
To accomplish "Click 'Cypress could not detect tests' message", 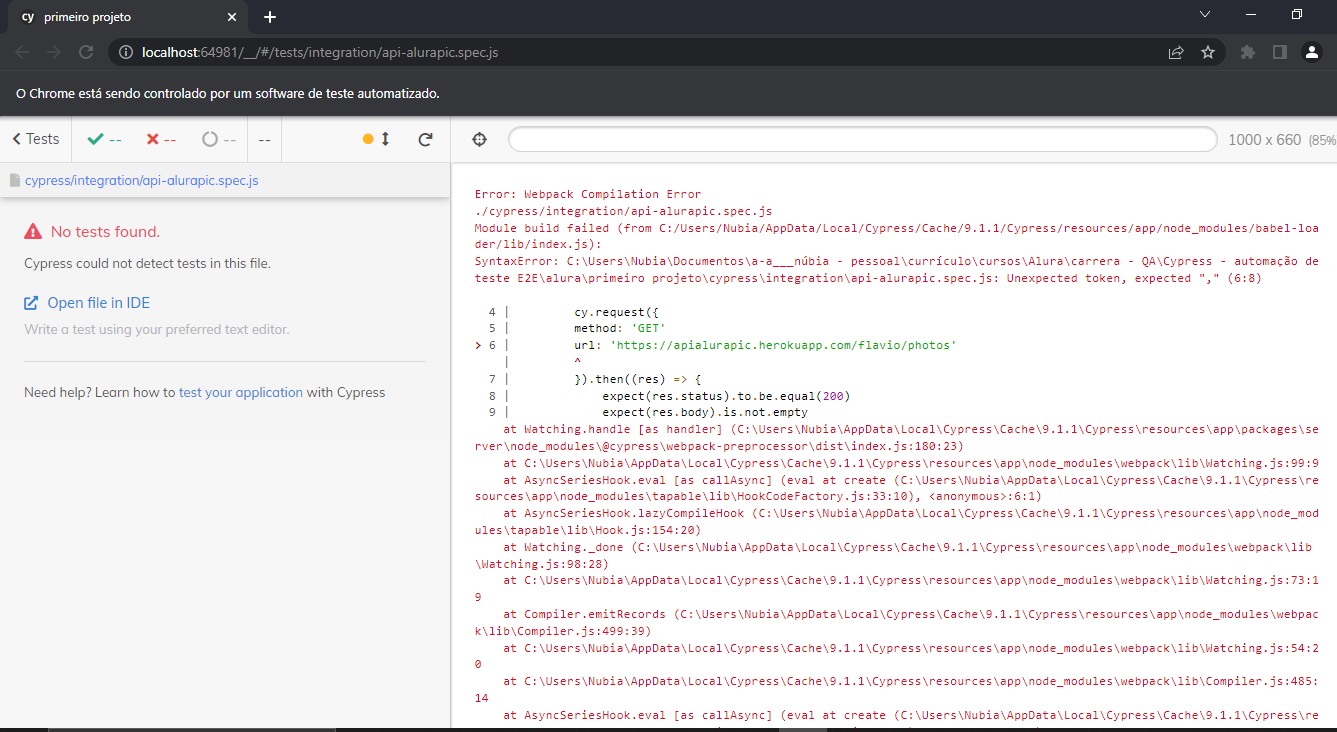I will pos(147,264).
